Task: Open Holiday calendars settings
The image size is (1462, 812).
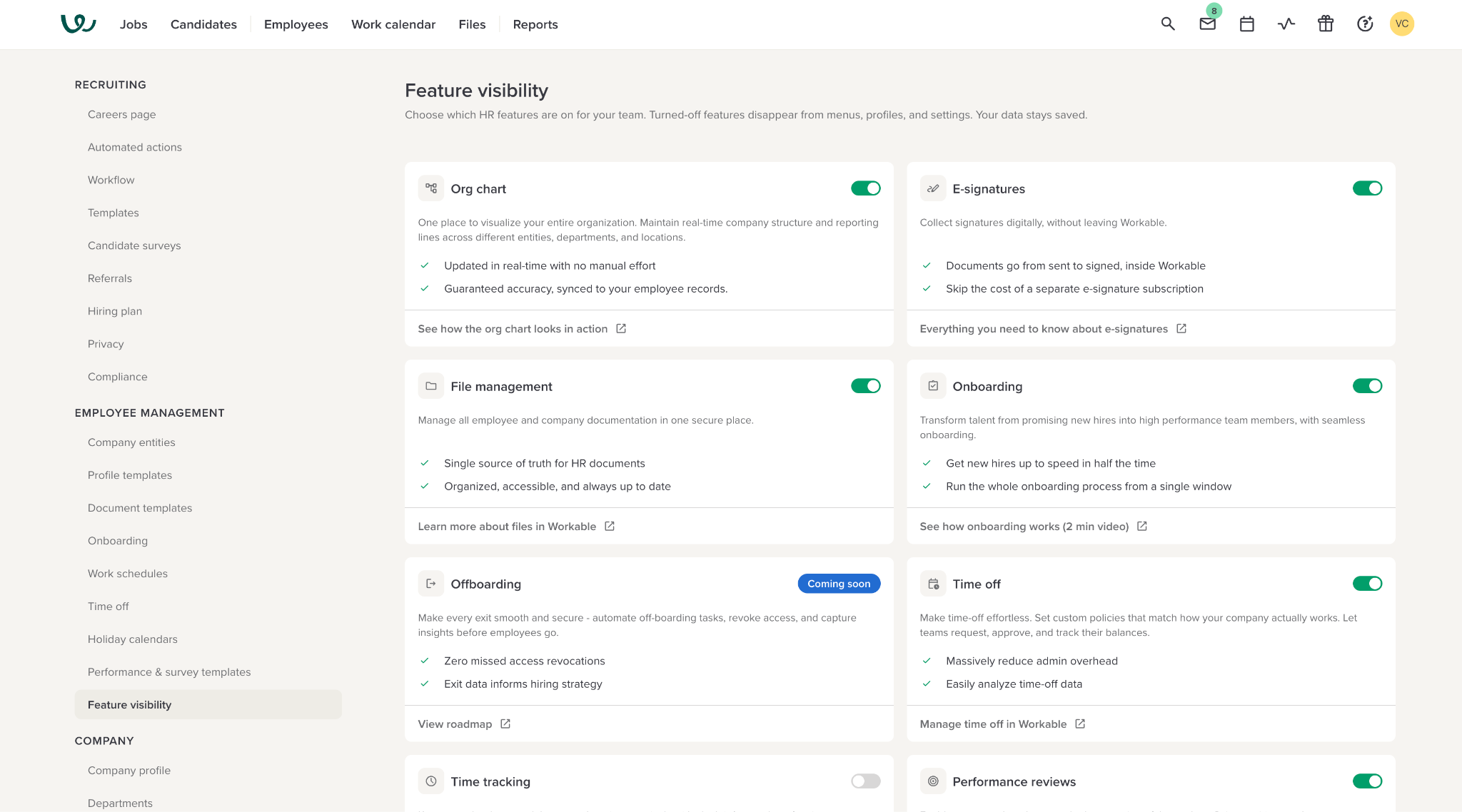Action: (x=133, y=639)
